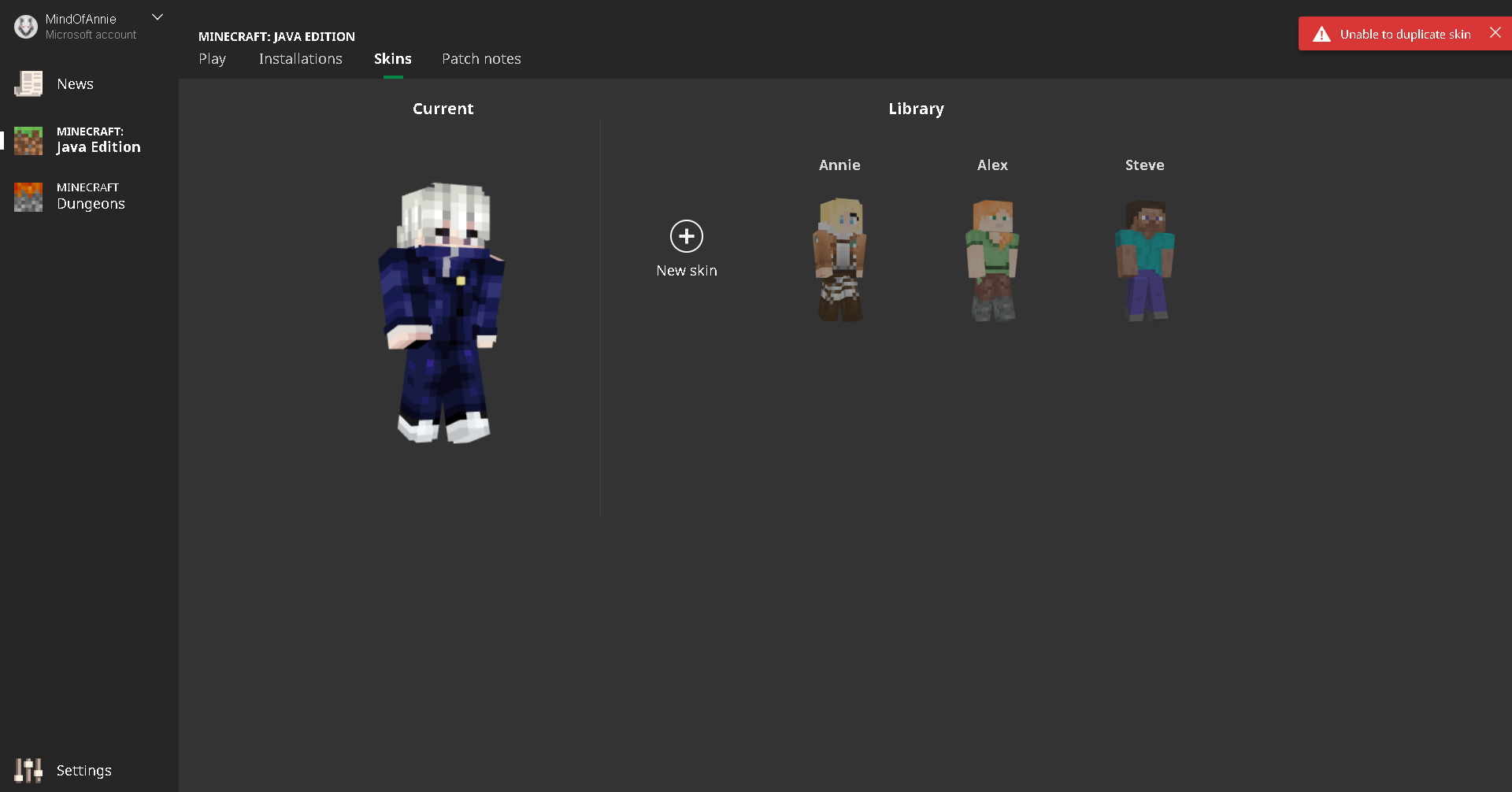Viewport: 1512px width, 792px height.
Task: Click the Minecraft Dungeons game icon
Action: click(28, 197)
